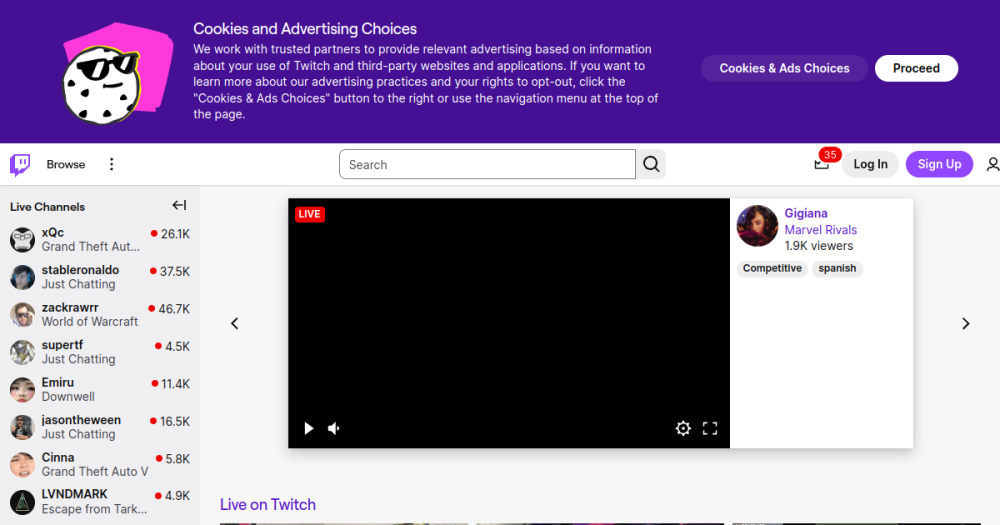Click Gigiana's avatar picture

tap(757, 226)
